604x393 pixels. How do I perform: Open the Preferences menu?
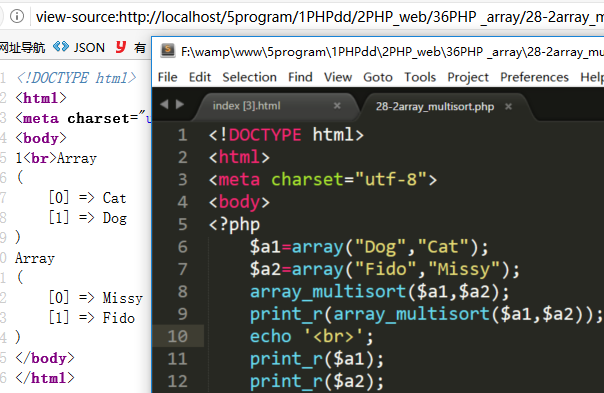534,77
